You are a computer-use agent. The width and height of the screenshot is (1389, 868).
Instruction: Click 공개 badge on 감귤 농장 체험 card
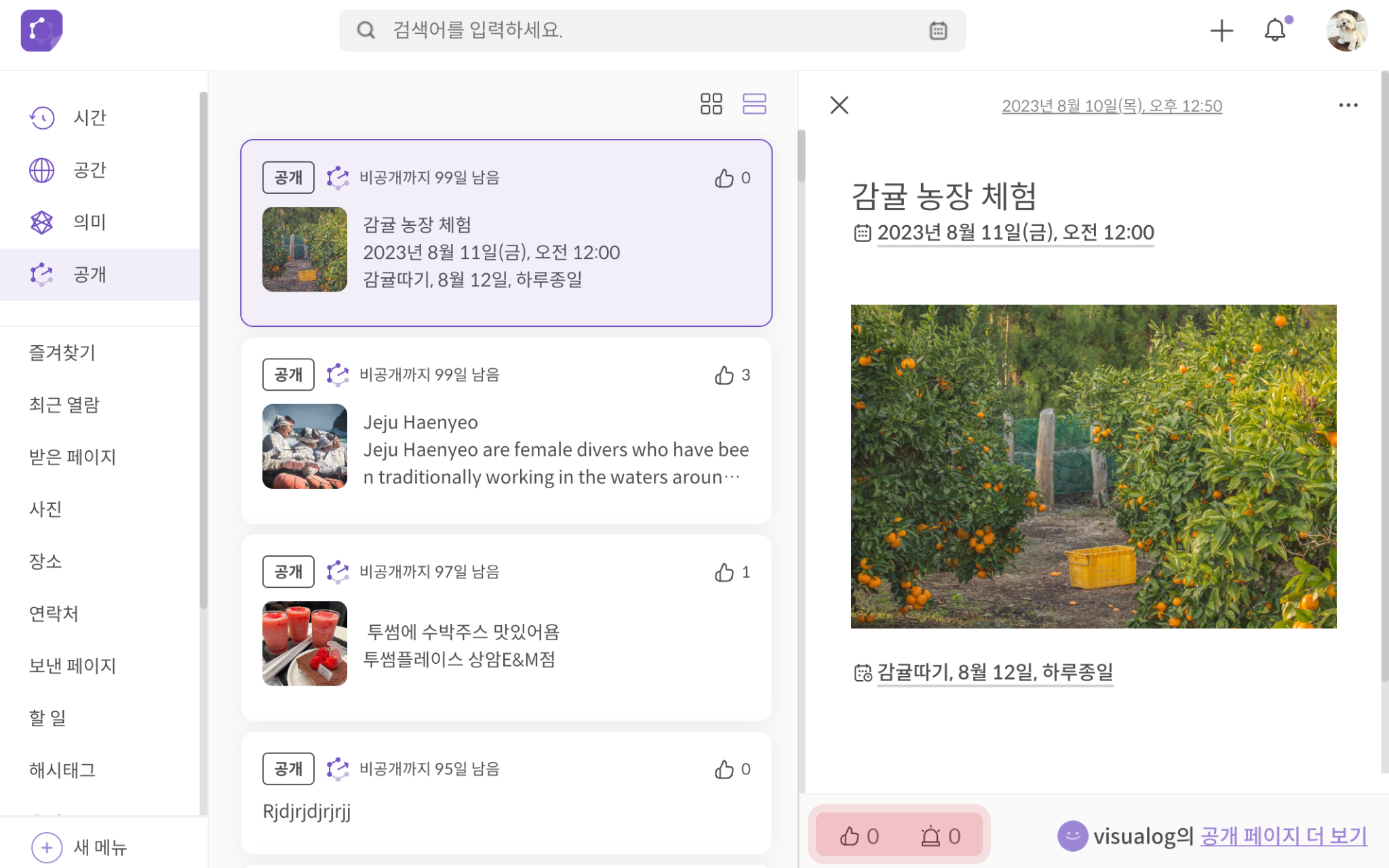coord(288,178)
